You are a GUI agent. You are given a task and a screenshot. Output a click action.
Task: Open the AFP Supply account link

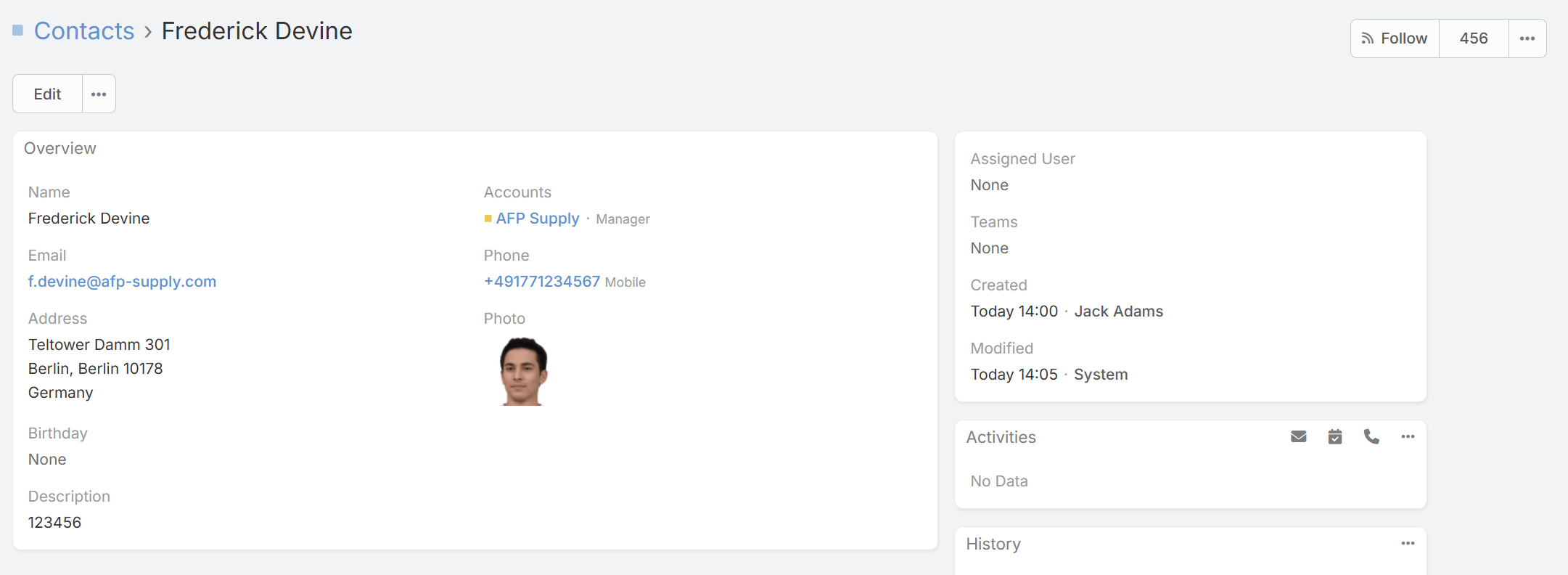(x=538, y=219)
